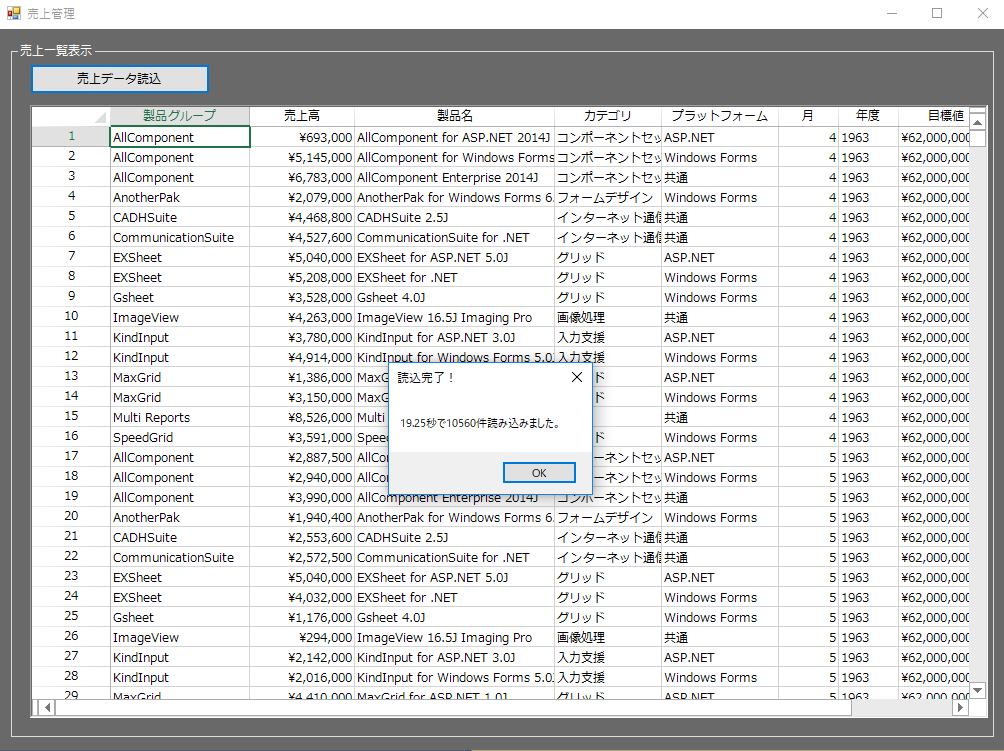Click the 製品名 column header

click(455, 116)
